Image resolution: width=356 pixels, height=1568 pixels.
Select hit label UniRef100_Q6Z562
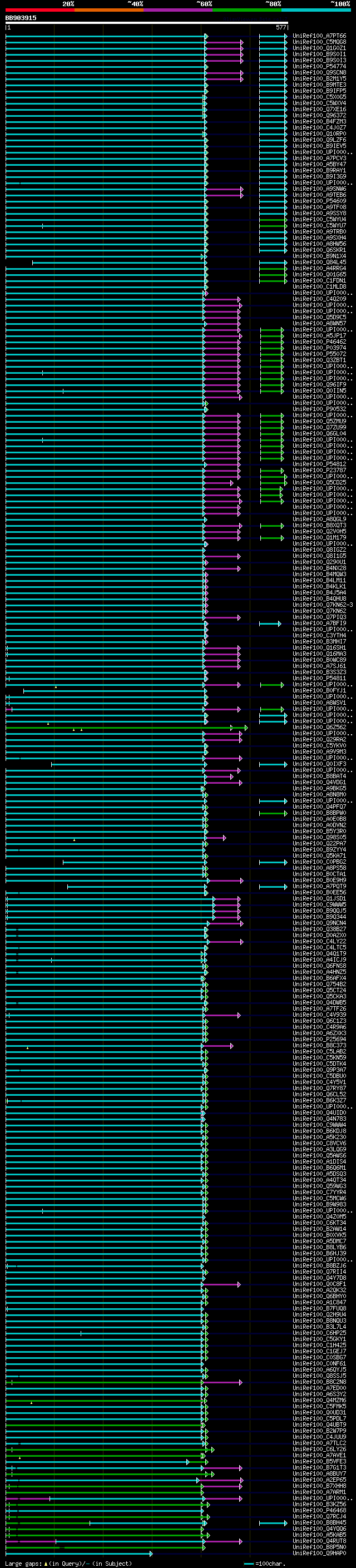click(319, 727)
